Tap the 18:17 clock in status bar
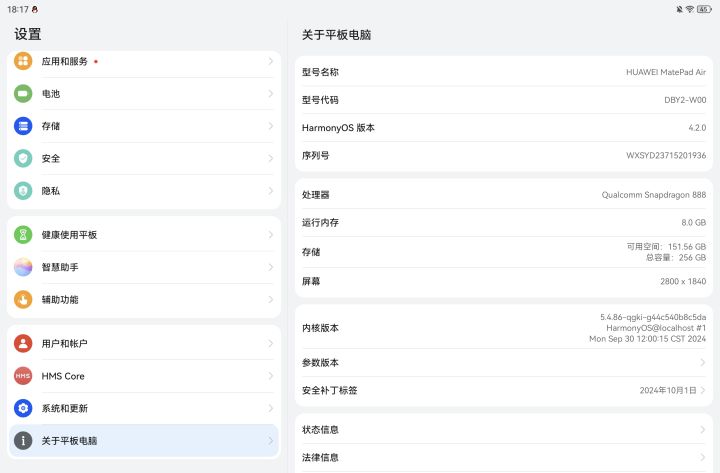The width and height of the screenshot is (720, 473). tap(18, 9)
